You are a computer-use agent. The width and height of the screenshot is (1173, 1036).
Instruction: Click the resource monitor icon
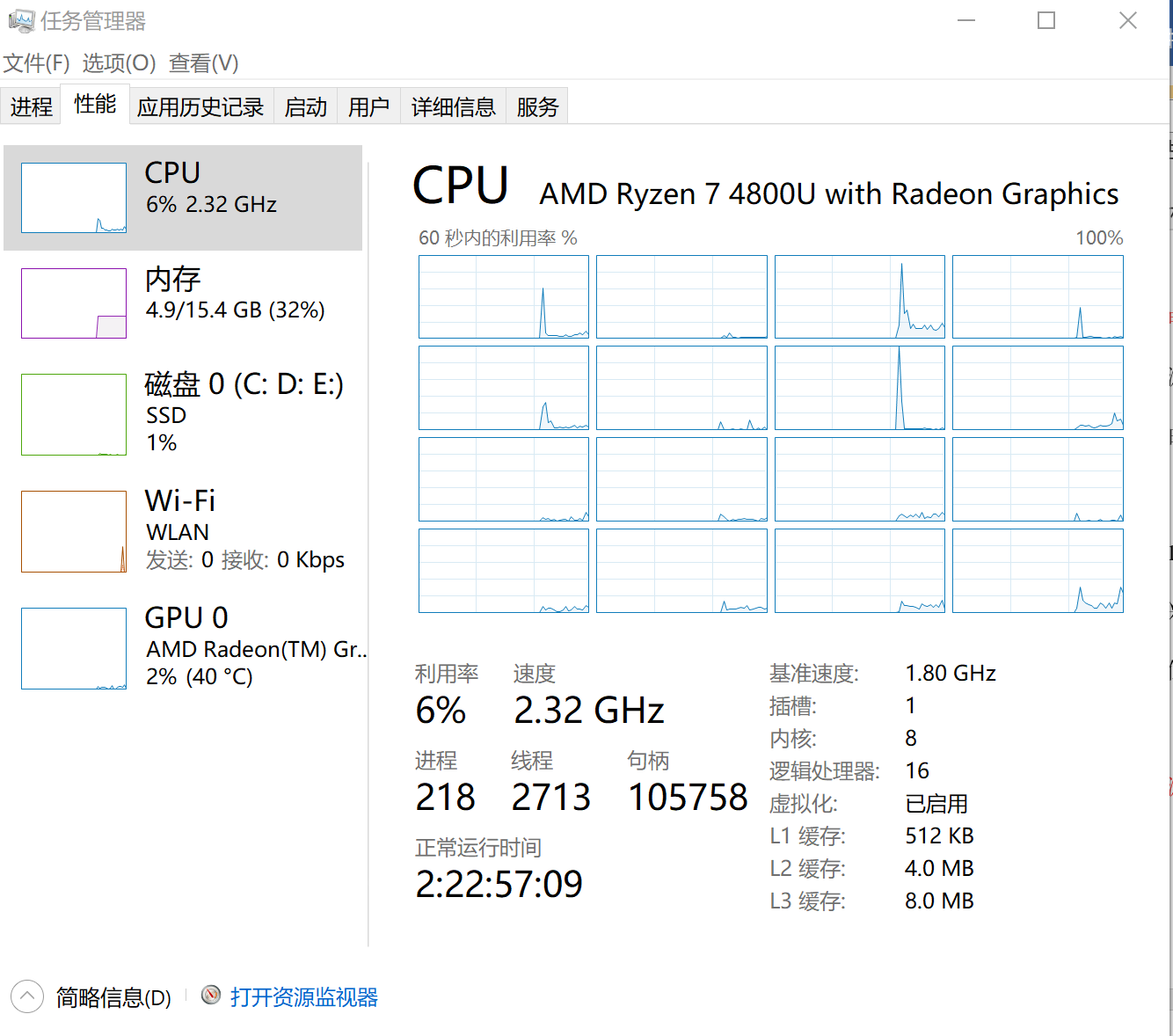click(211, 995)
